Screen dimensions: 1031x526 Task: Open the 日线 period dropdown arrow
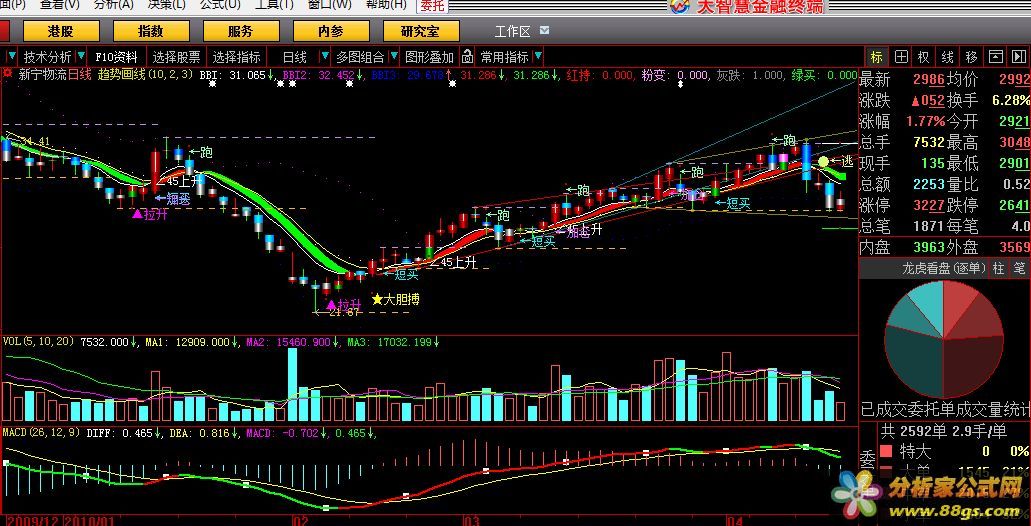(322, 57)
